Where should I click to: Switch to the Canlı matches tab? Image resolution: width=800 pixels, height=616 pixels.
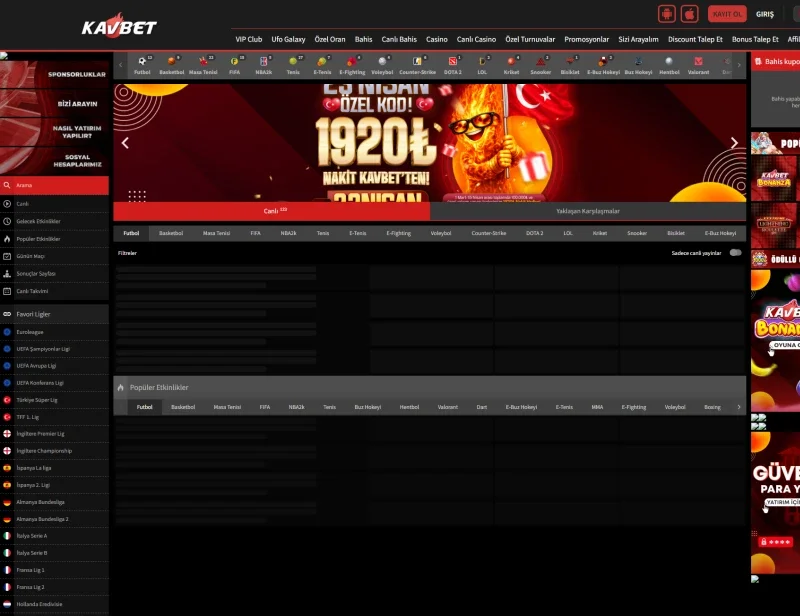(271, 211)
